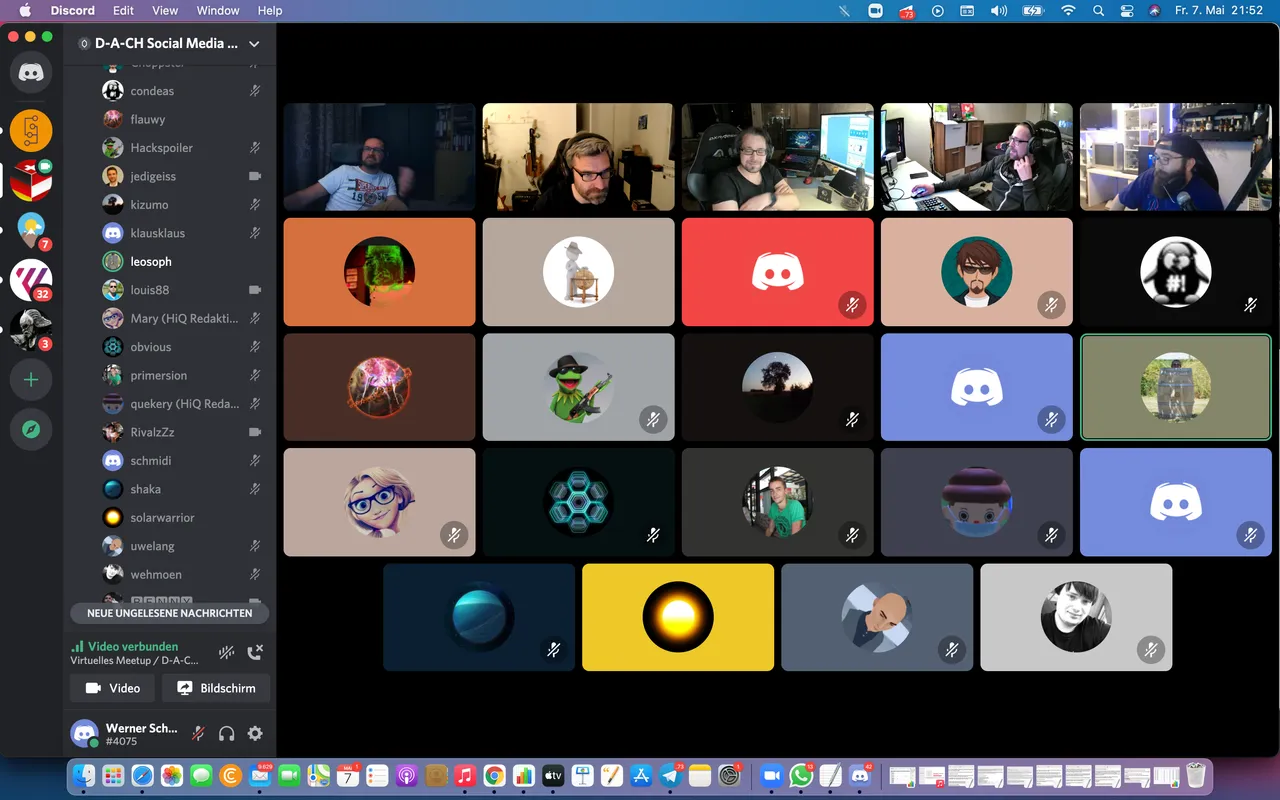Open Discord home direct messages
This screenshot has width=1280, height=800.
(x=31, y=73)
